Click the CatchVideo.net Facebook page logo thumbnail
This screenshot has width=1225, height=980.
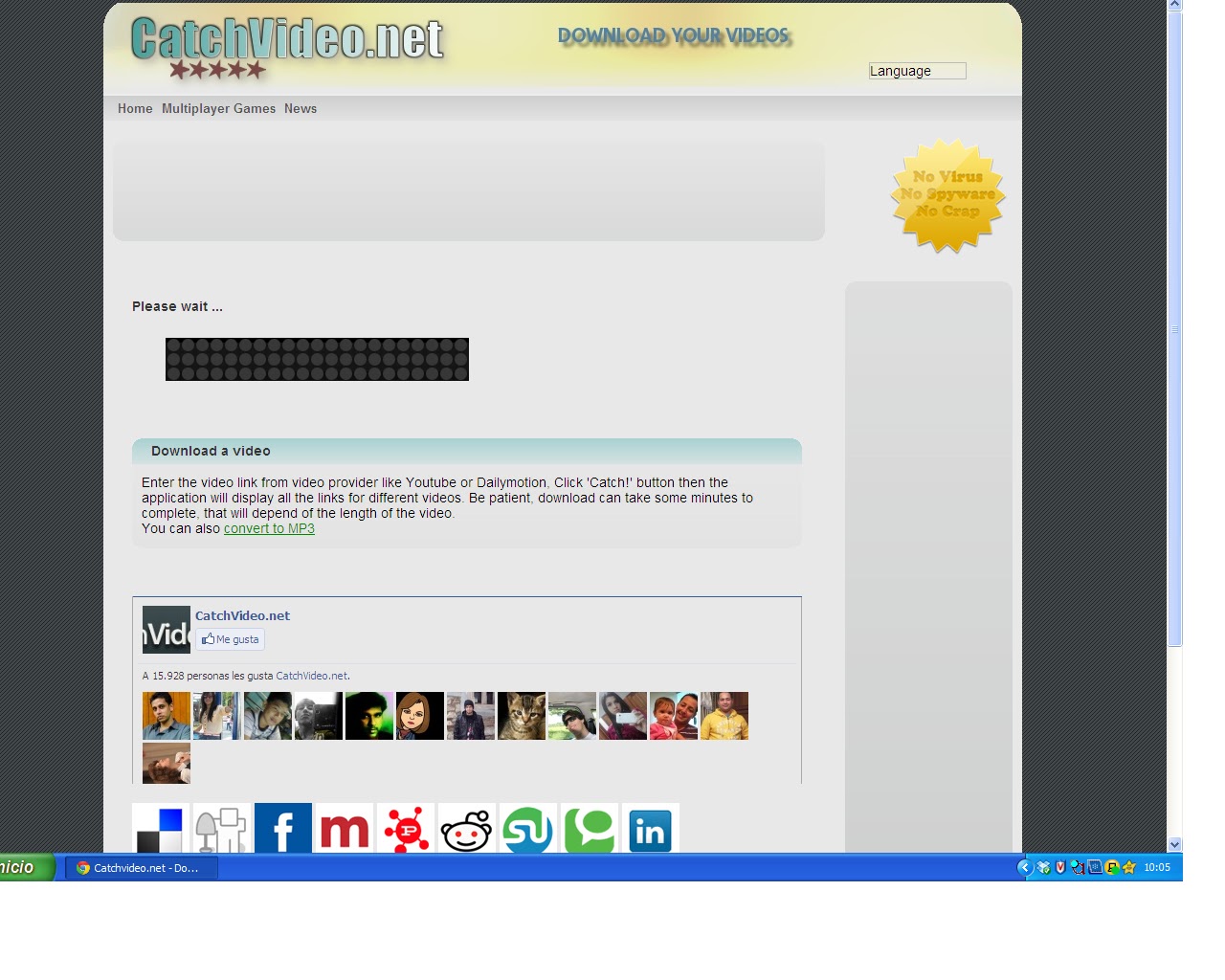[x=167, y=630]
